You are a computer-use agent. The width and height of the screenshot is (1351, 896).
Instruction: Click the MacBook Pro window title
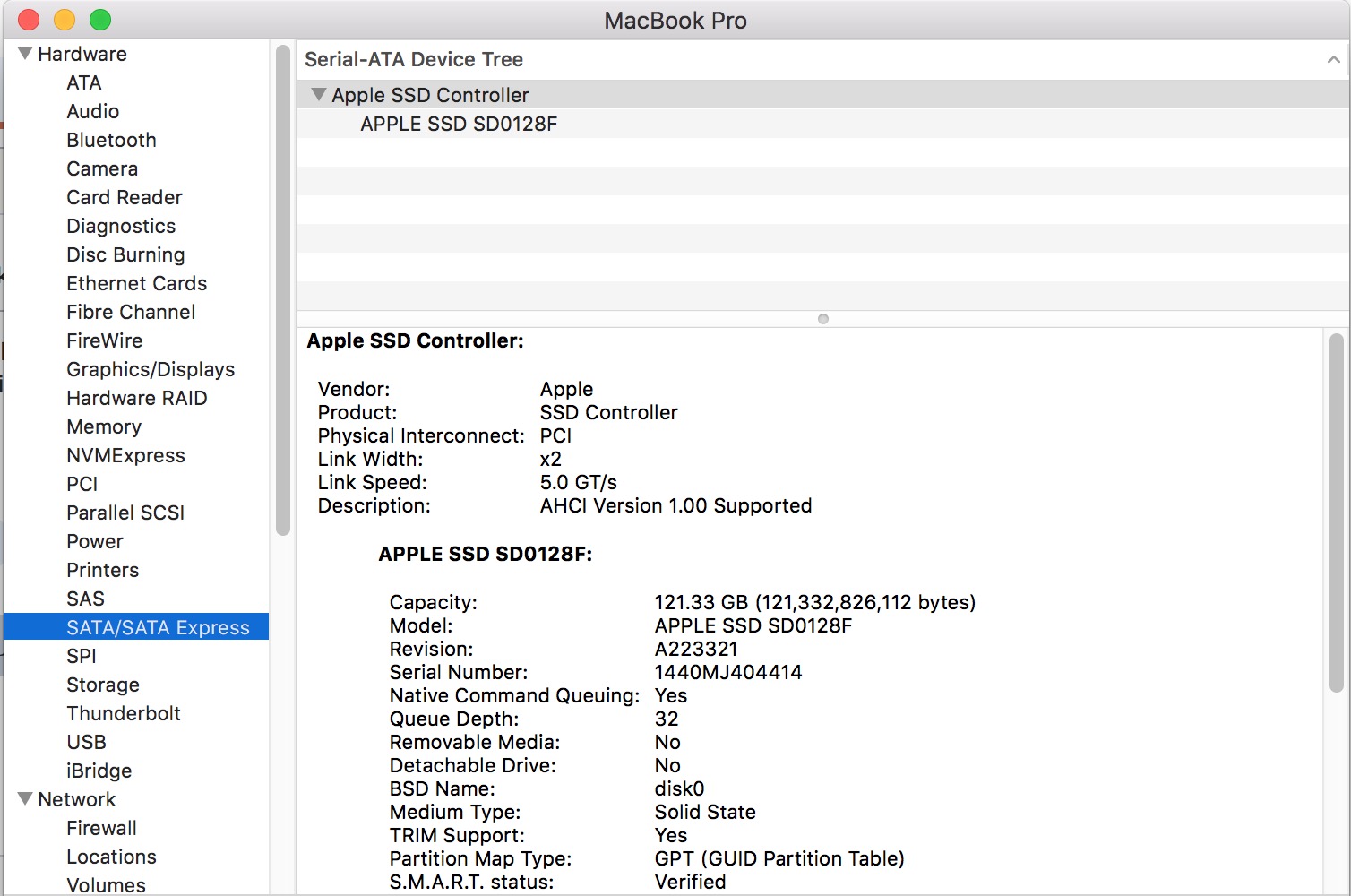tap(675, 20)
